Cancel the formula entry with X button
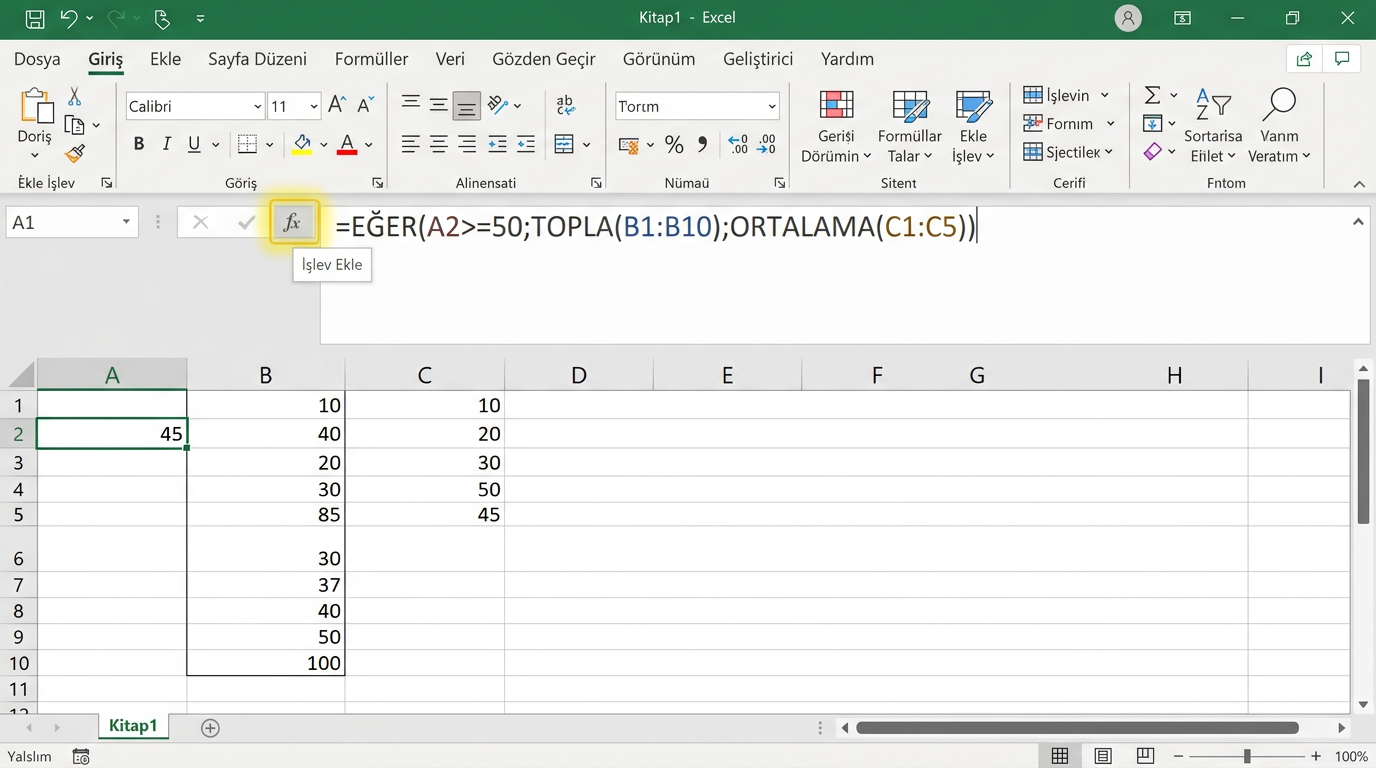Viewport: 1376px width, 768px height. (200, 222)
